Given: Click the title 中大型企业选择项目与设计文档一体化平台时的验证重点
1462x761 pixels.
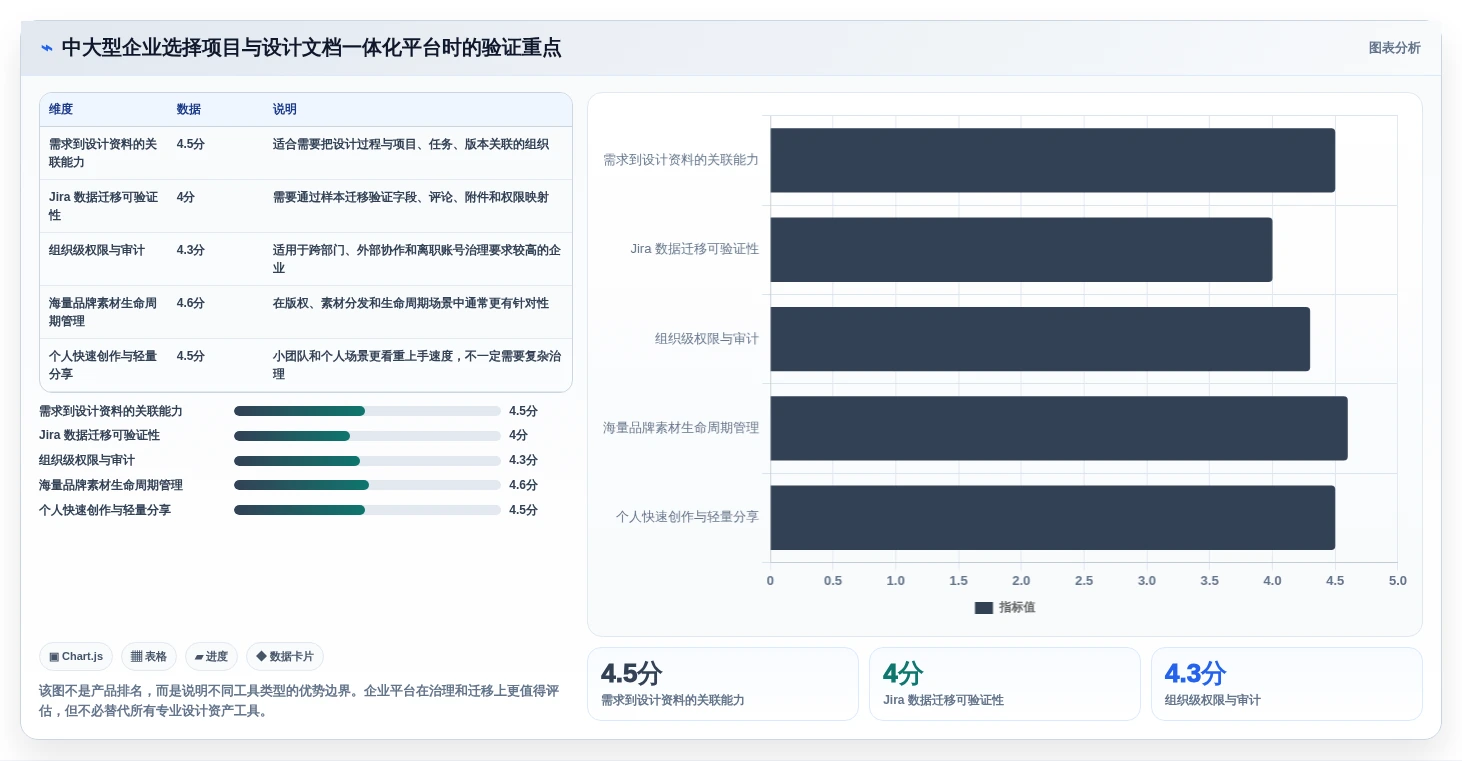Looking at the screenshot, I should (x=311, y=48).
